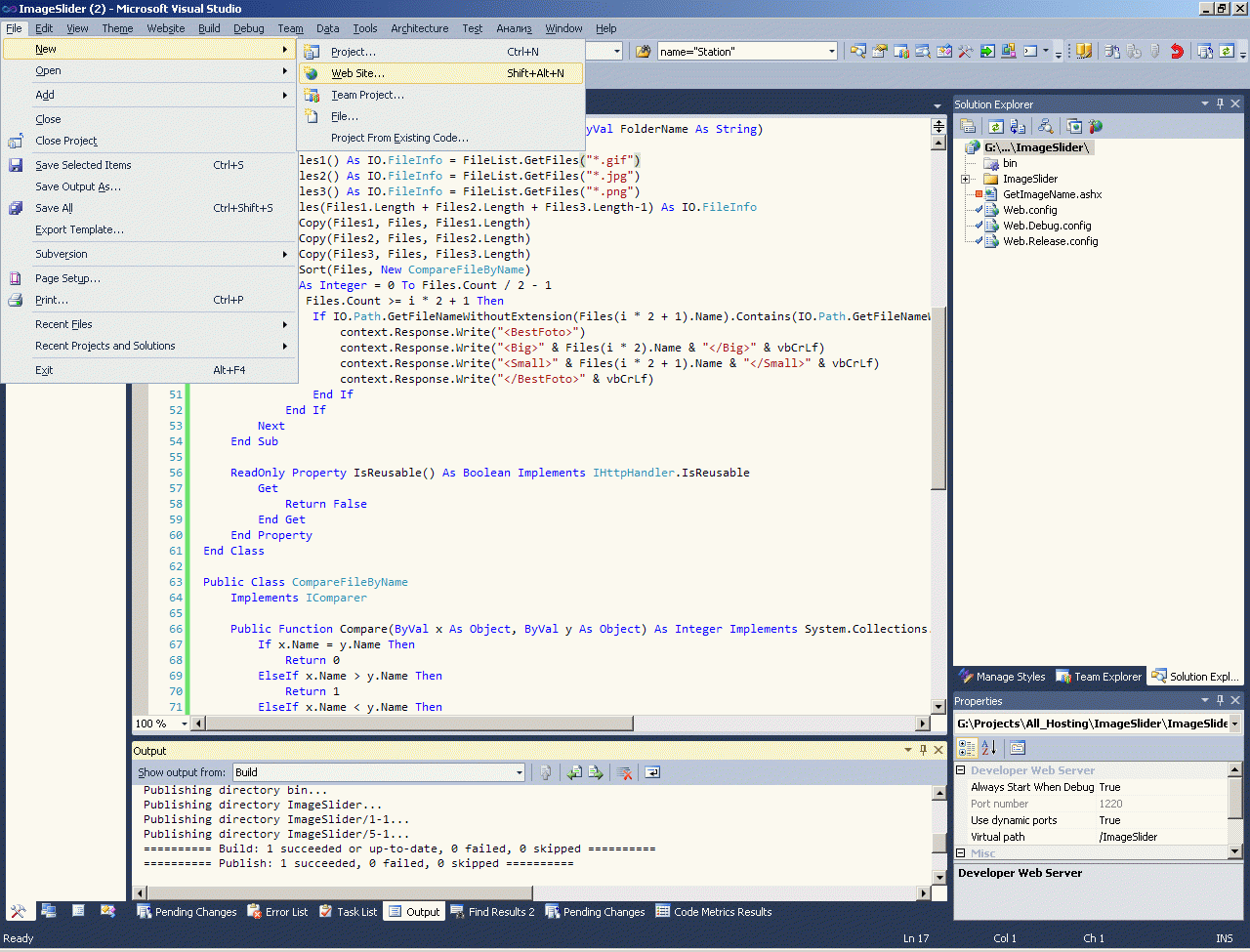Open the 'Show output from' Build dropdown

point(519,772)
